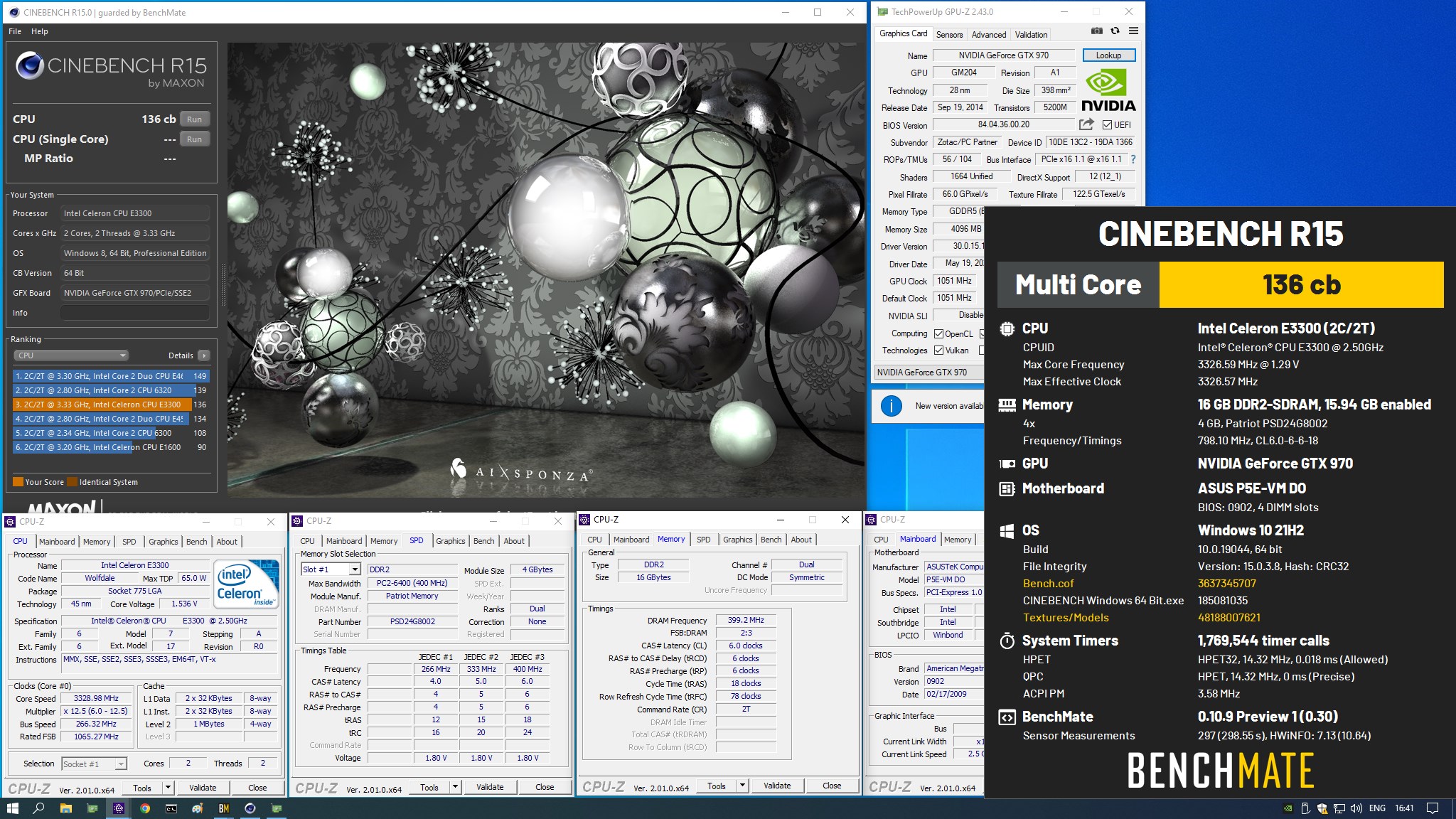Switch to BenchMate via BM taskbar icon
This screenshot has height=819, width=1456.
[x=224, y=808]
